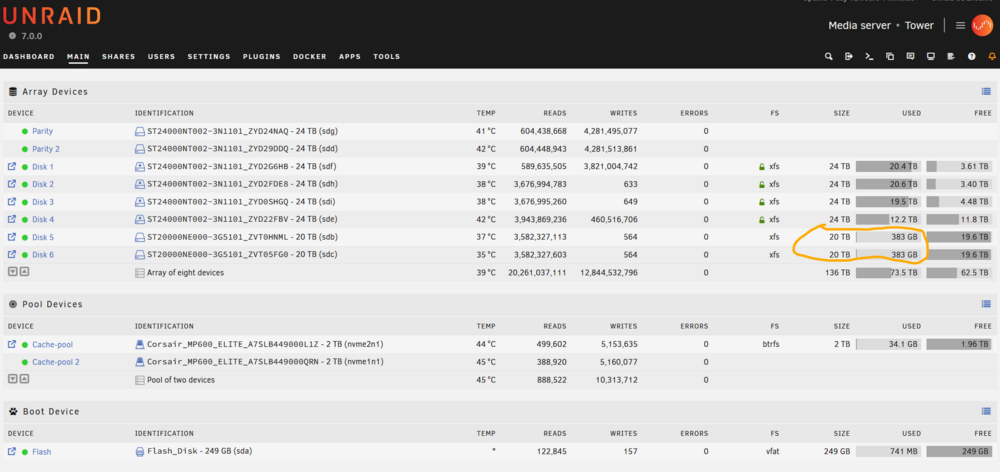Select 'Pool of two devices' text
Viewport: 1000px width, 472px height.
[181, 380]
